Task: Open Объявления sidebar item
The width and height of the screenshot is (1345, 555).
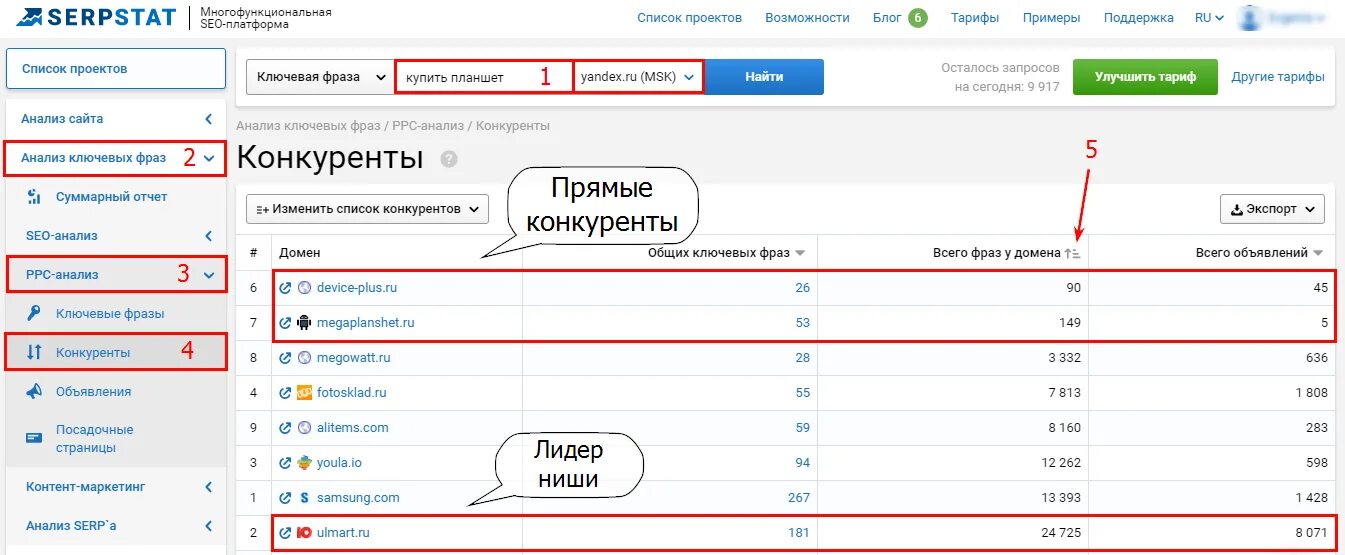Action: [x=93, y=392]
